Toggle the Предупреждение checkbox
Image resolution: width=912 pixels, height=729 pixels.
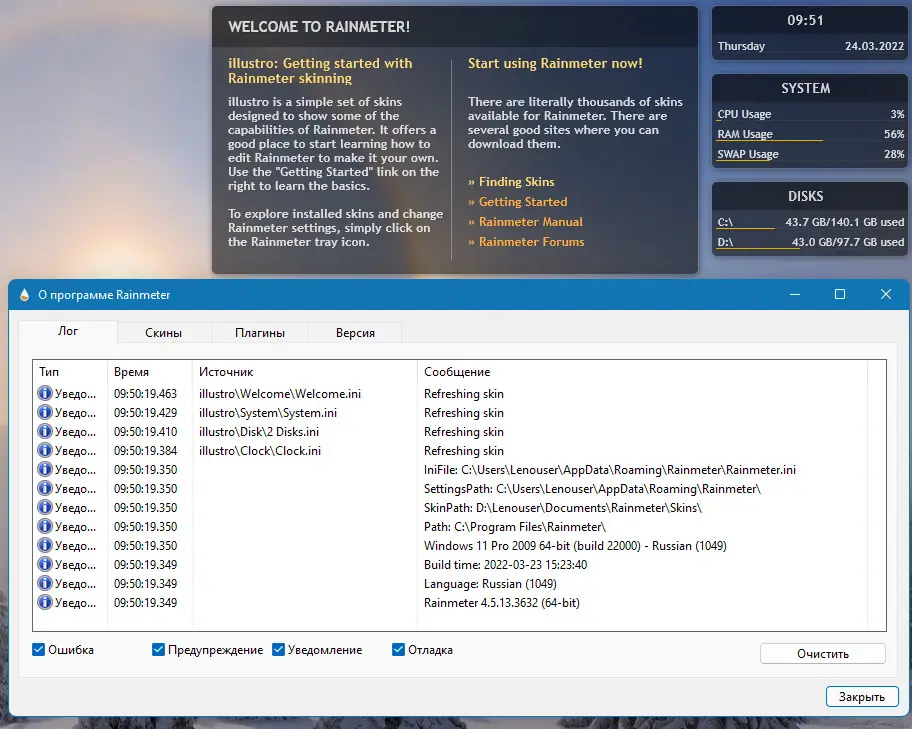158,649
